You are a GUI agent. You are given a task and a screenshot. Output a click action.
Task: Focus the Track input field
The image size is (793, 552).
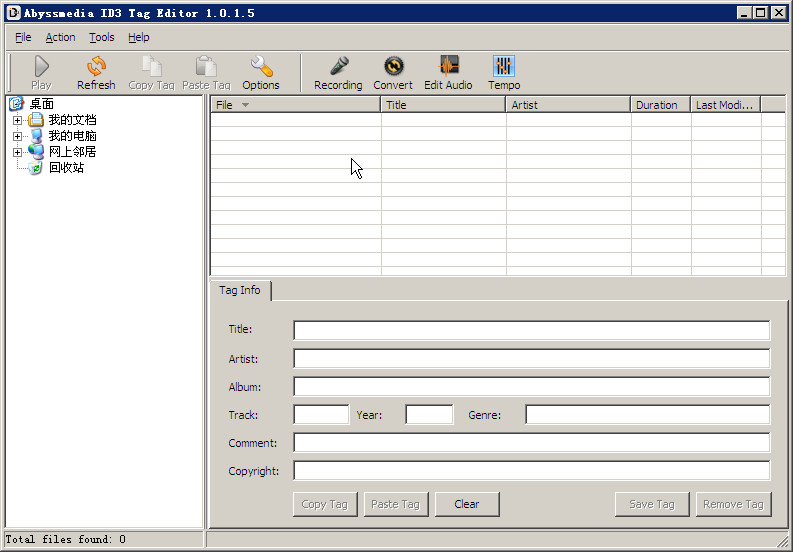321,414
